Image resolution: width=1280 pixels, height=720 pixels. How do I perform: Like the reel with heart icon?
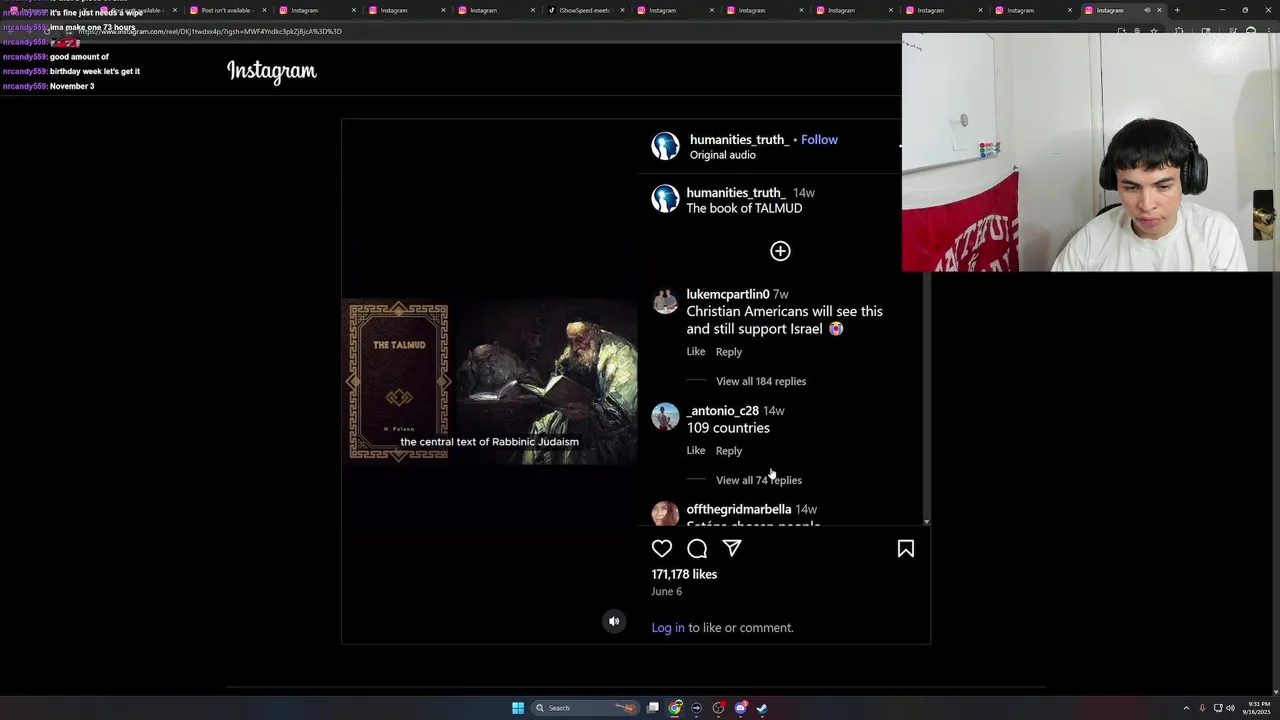pyautogui.click(x=662, y=548)
